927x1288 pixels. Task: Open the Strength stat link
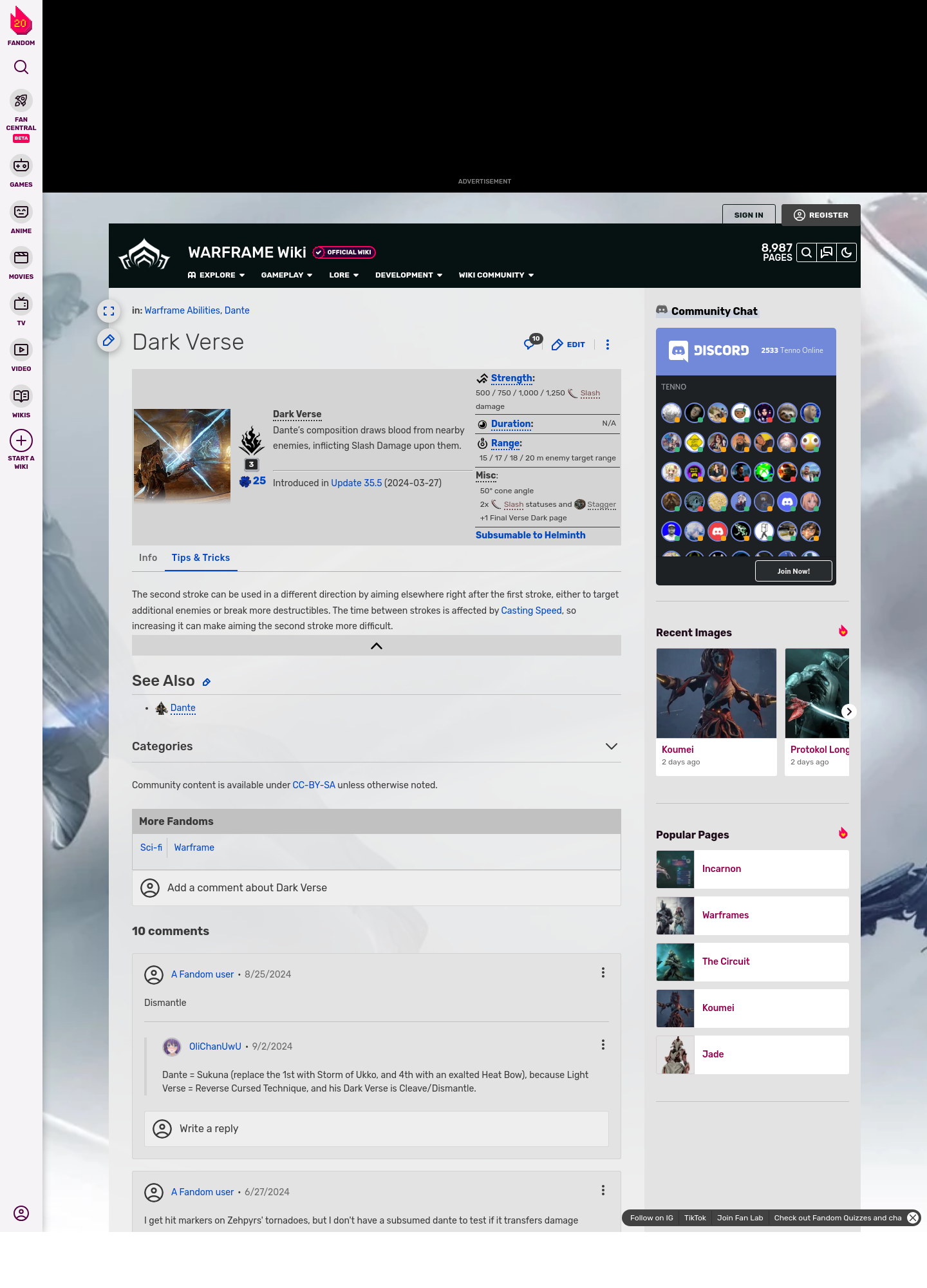click(512, 378)
